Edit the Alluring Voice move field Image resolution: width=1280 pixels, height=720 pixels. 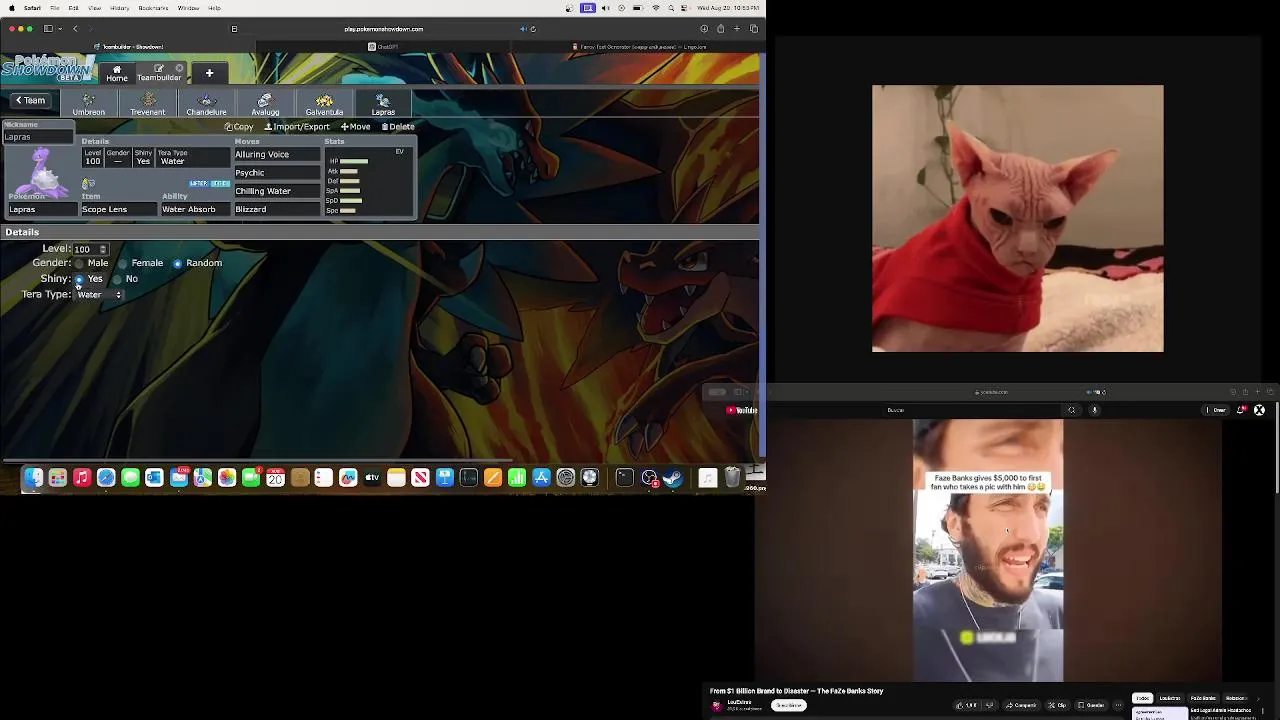click(x=277, y=155)
